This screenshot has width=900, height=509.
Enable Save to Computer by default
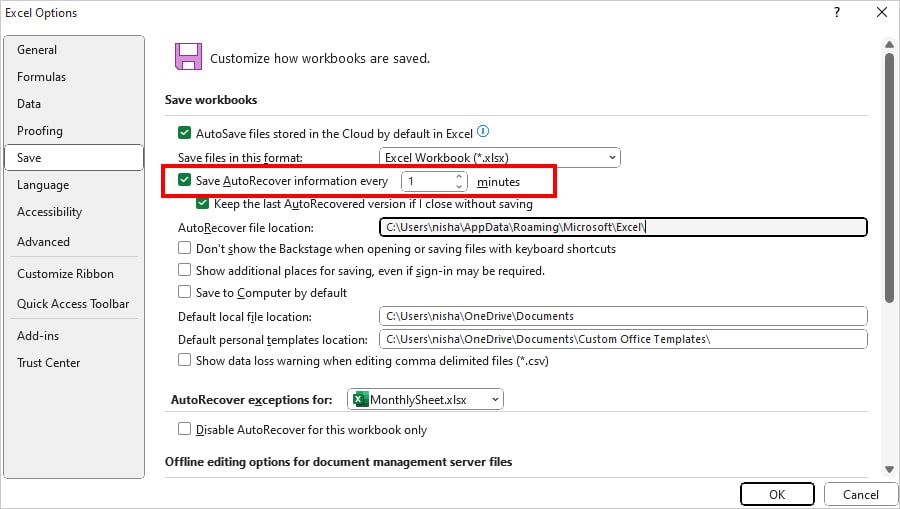184,292
